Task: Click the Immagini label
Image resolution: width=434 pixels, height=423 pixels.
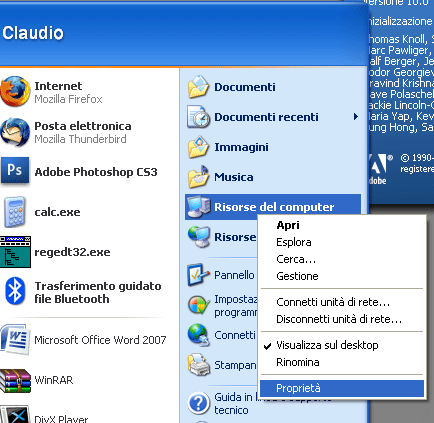Action: [241, 147]
